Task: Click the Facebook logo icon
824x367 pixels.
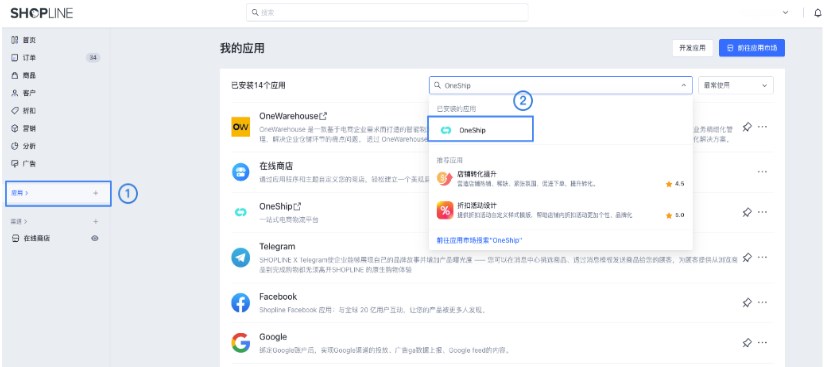Action: pos(241,303)
